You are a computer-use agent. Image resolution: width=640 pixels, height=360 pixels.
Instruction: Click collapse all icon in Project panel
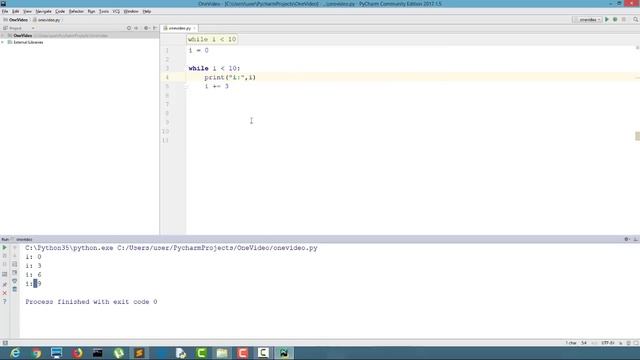click(136, 28)
